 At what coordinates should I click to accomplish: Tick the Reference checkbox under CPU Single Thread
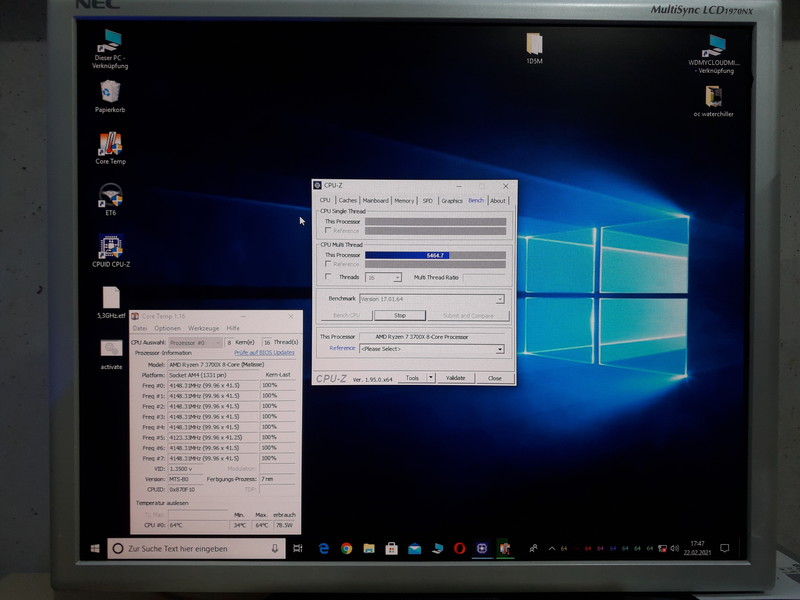coord(328,231)
